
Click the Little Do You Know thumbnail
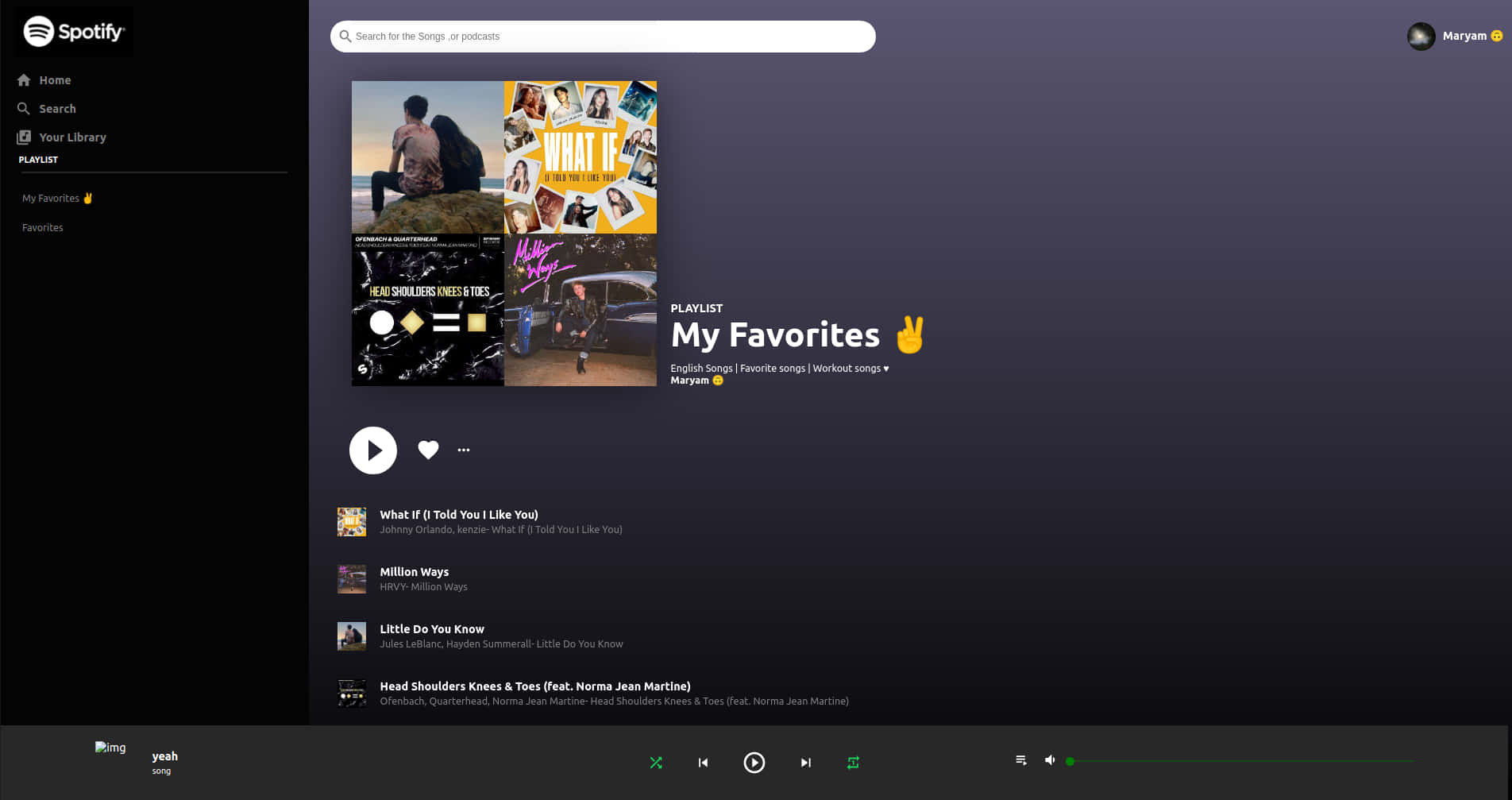(352, 636)
